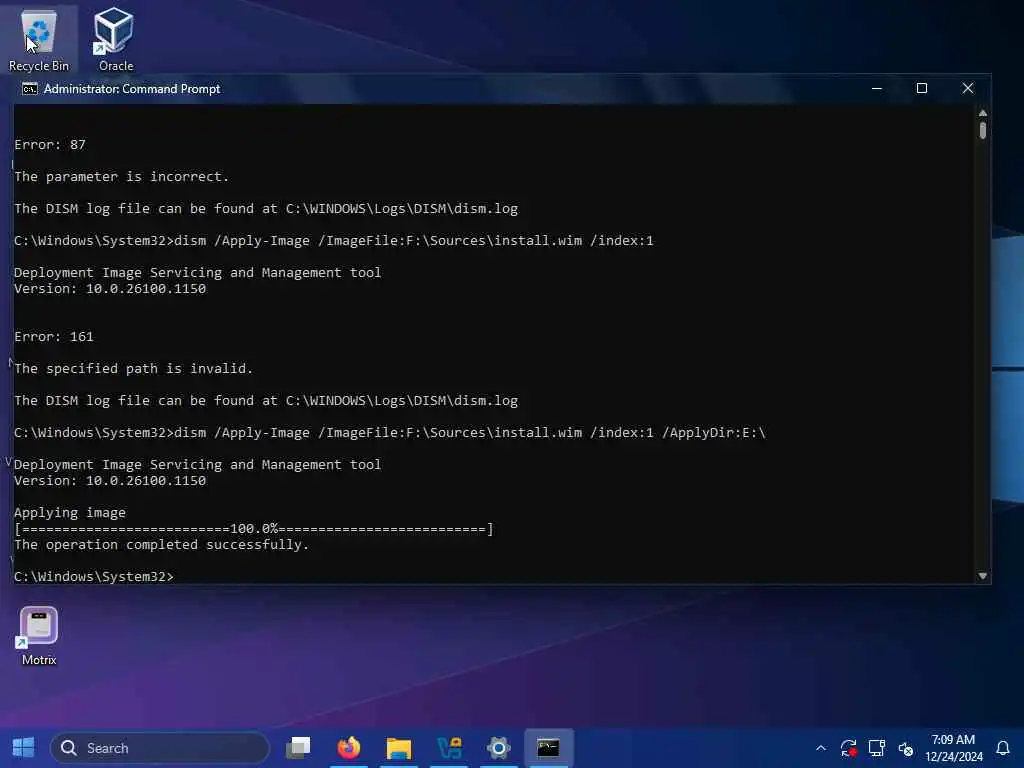
Task: Open the notifications bell icon
Action: [1003, 748]
